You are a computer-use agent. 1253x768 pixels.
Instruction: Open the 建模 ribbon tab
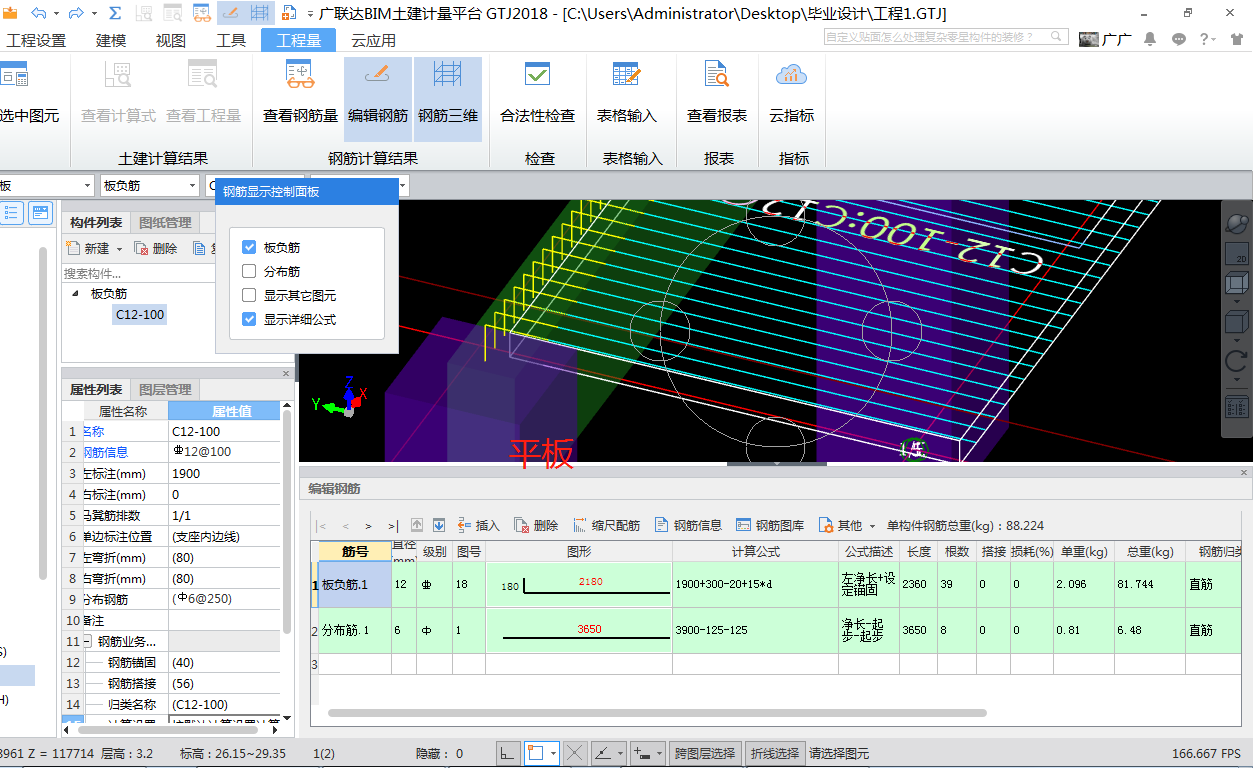coord(111,40)
